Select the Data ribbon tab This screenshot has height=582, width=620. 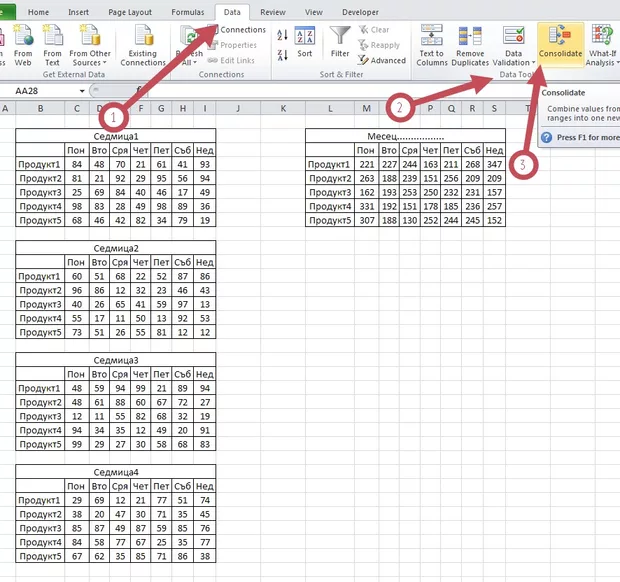(x=232, y=12)
